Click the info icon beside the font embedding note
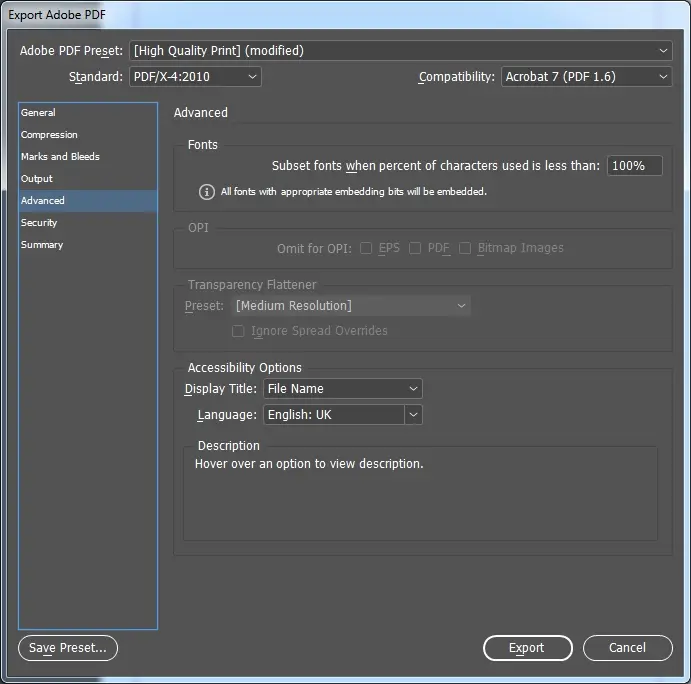 pos(207,192)
